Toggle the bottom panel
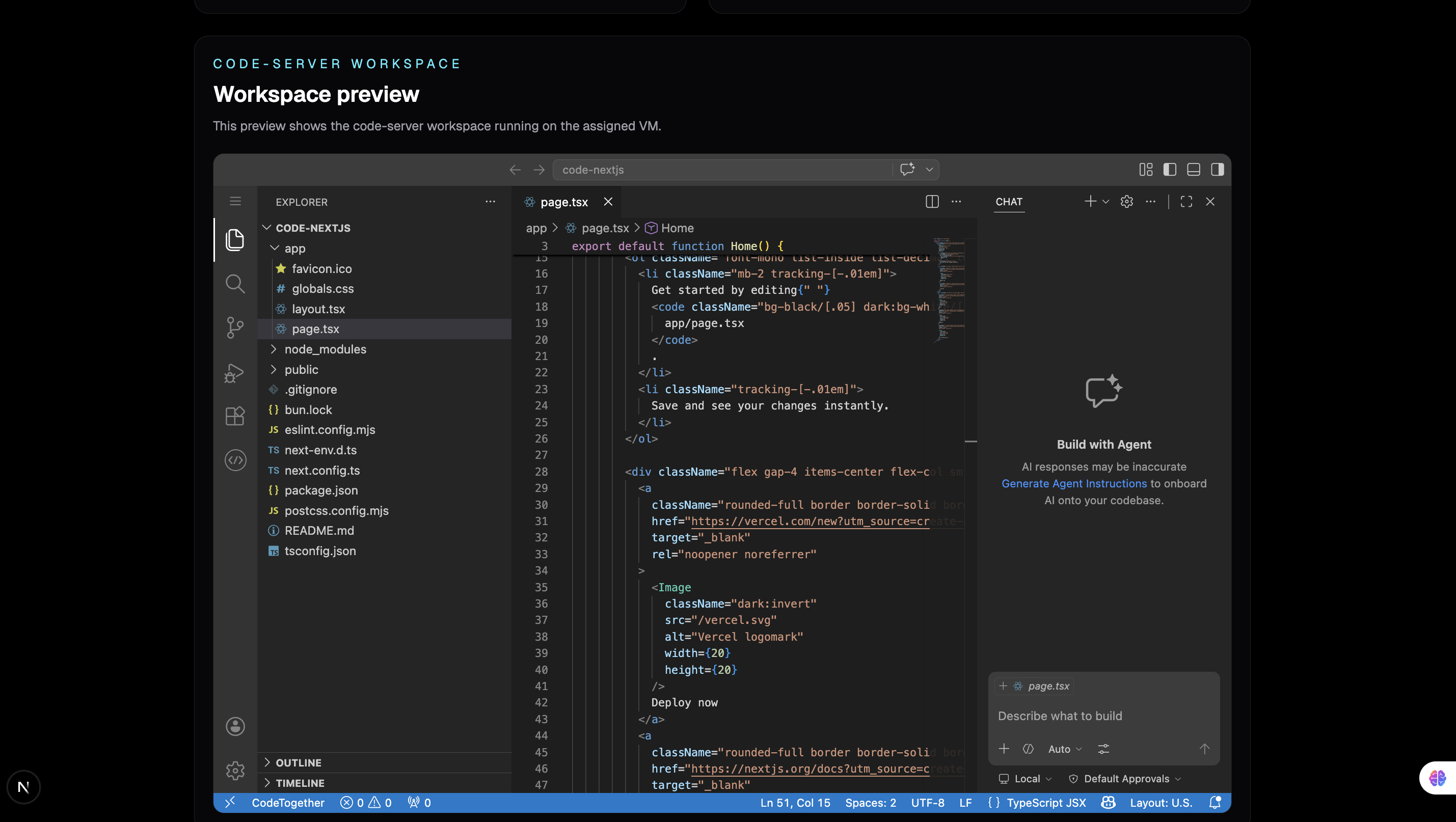 point(1193,170)
